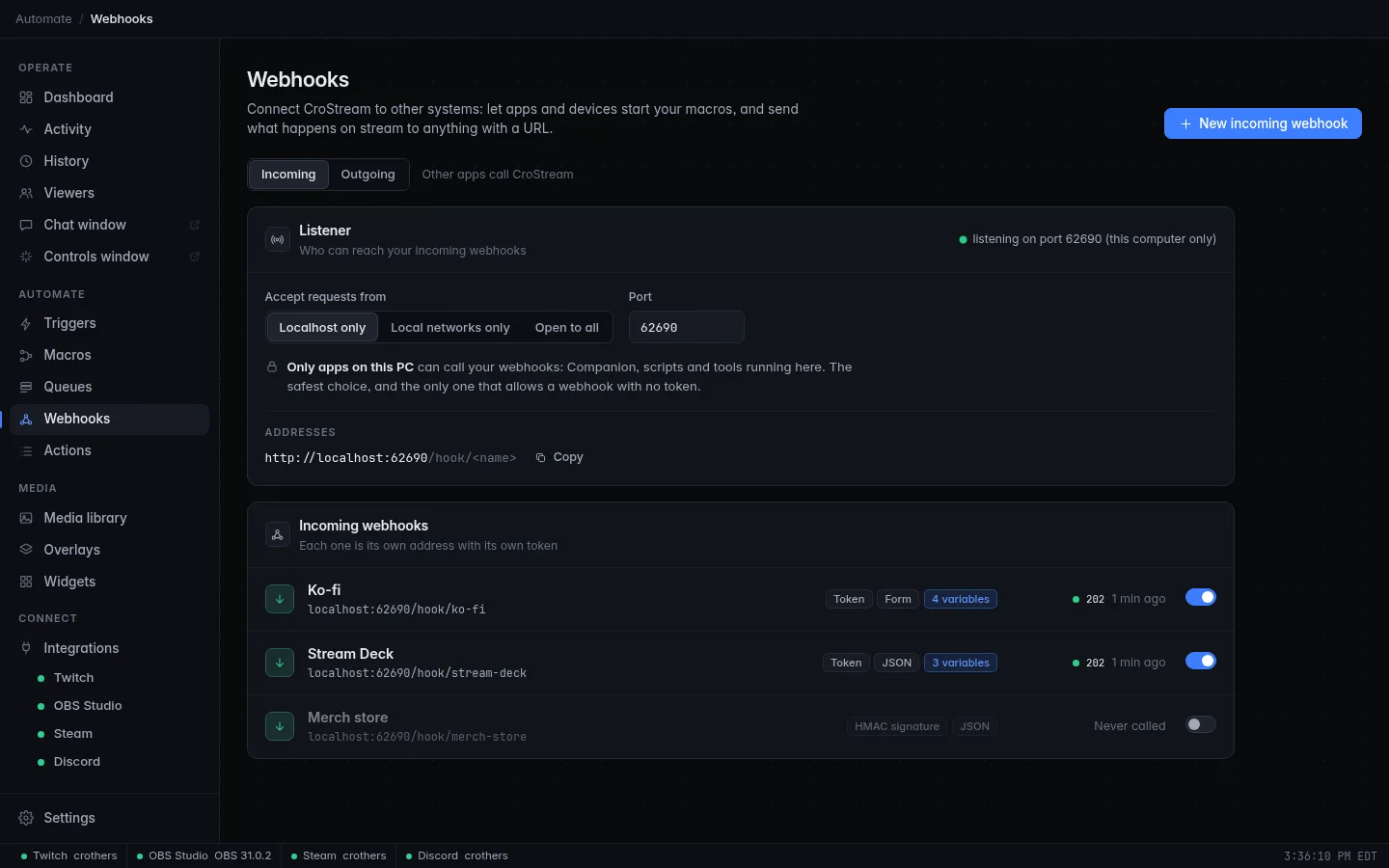Click the Overlays layers icon
This screenshot has height=868, width=1389.
(x=26, y=550)
